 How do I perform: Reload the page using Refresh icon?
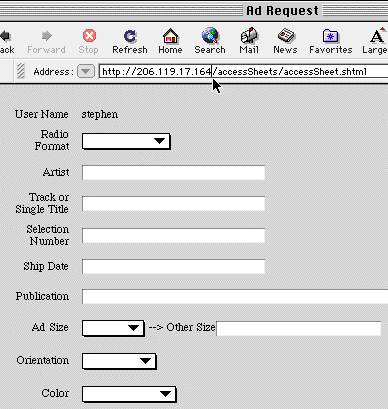[x=130, y=36]
